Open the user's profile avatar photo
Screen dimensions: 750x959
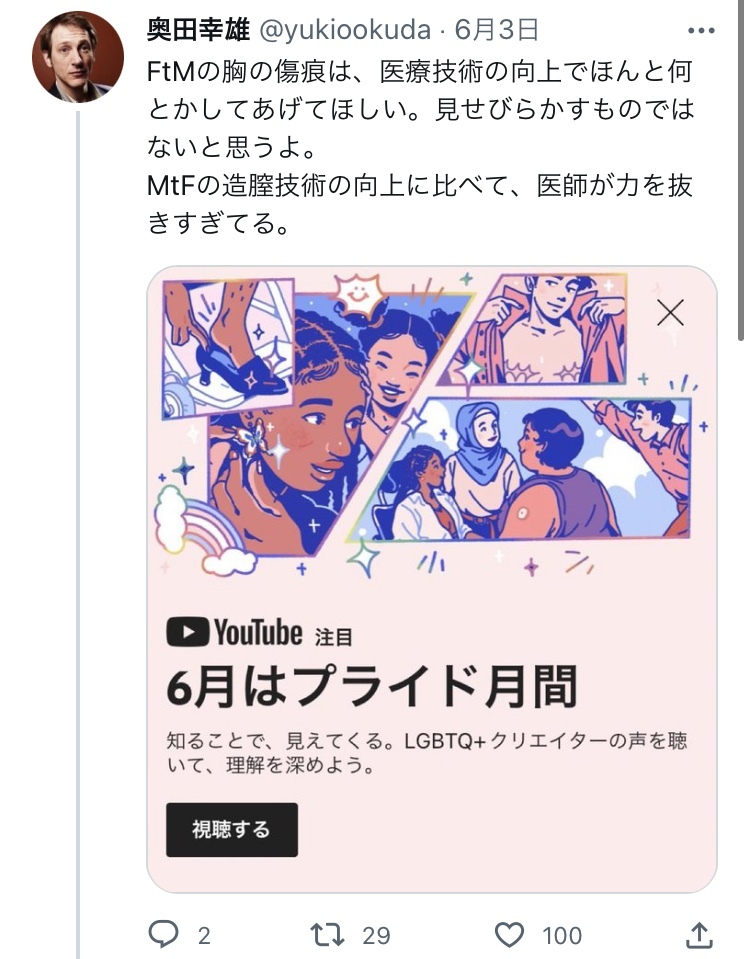click(x=78, y=56)
